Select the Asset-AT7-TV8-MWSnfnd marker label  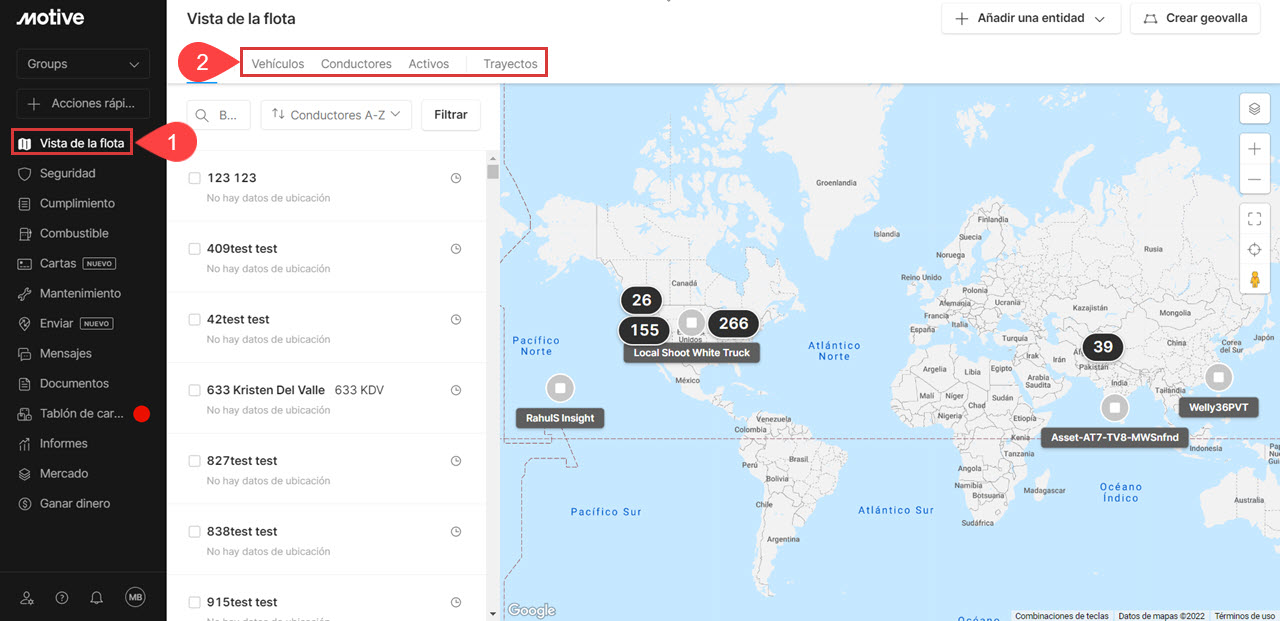click(x=1115, y=437)
